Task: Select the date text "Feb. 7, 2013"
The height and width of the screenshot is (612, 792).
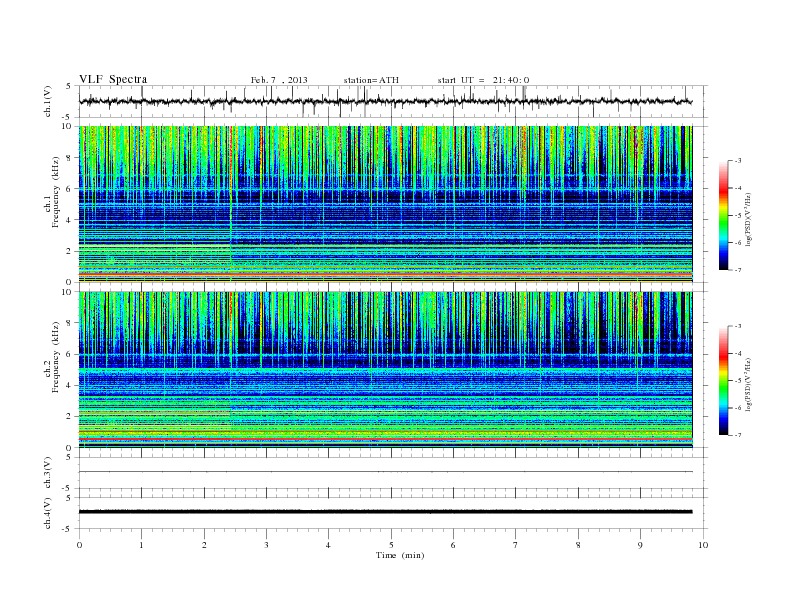Action: click(x=279, y=80)
